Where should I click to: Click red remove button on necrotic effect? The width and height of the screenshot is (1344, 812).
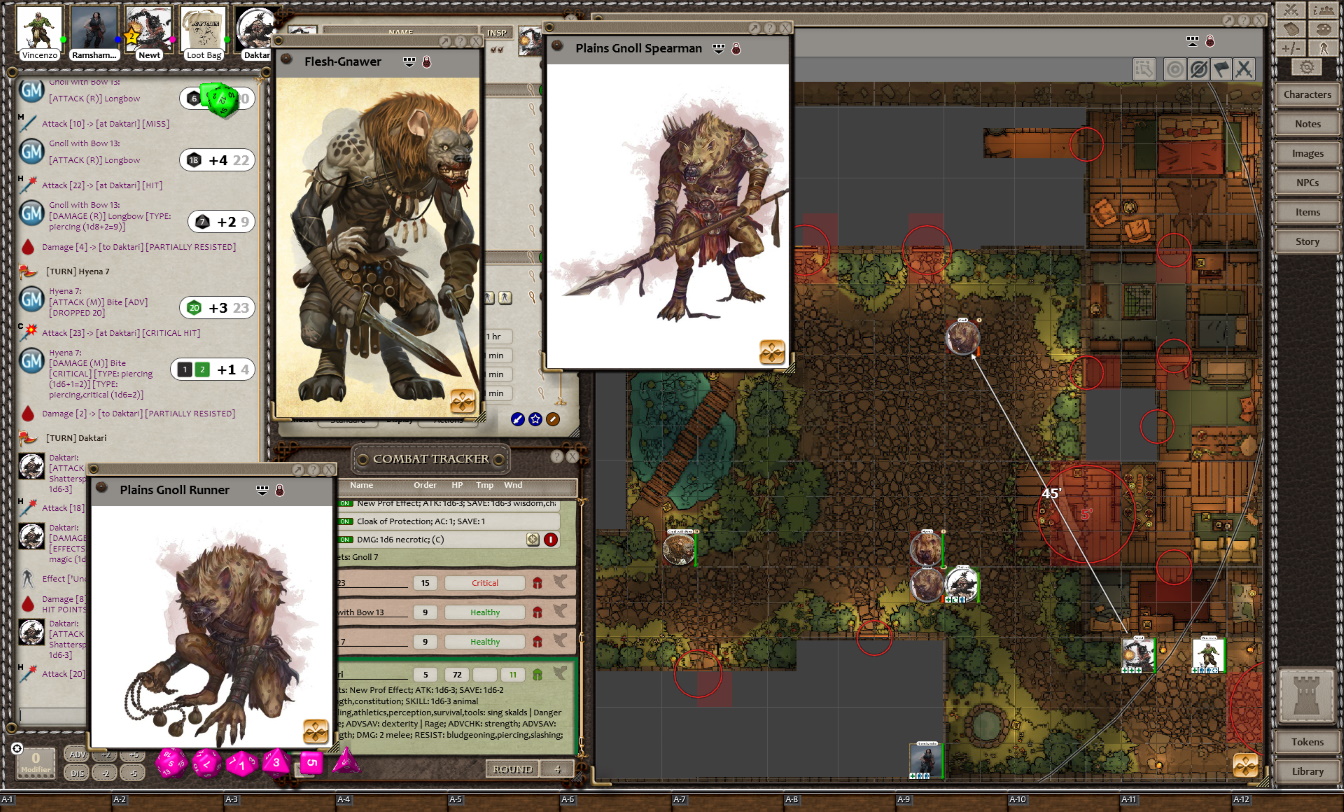(551, 539)
